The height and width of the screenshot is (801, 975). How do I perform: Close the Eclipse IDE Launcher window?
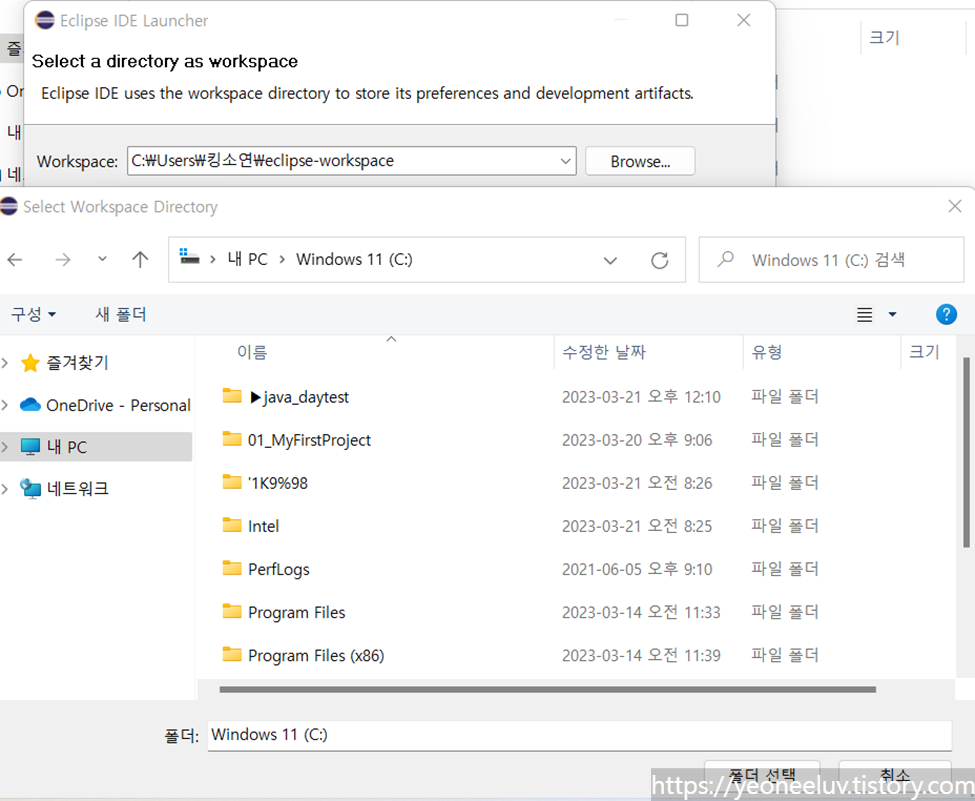click(743, 20)
